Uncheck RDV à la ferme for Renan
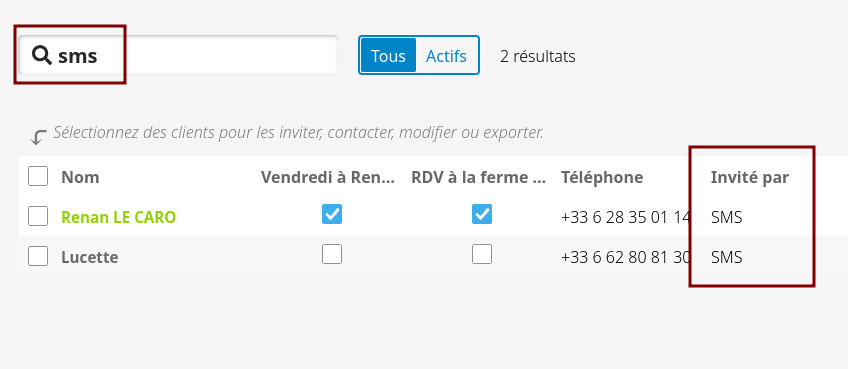The width and height of the screenshot is (848, 369). pos(481,214)
